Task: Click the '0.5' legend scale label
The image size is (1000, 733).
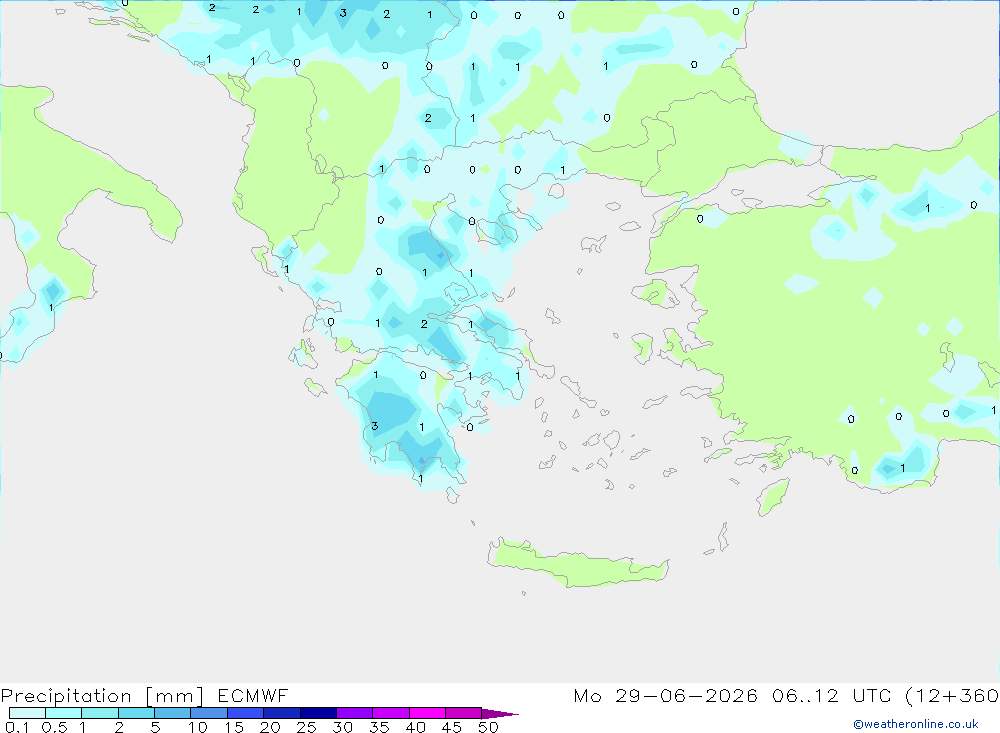Action: pyautogui.click(x=54, y=727)
